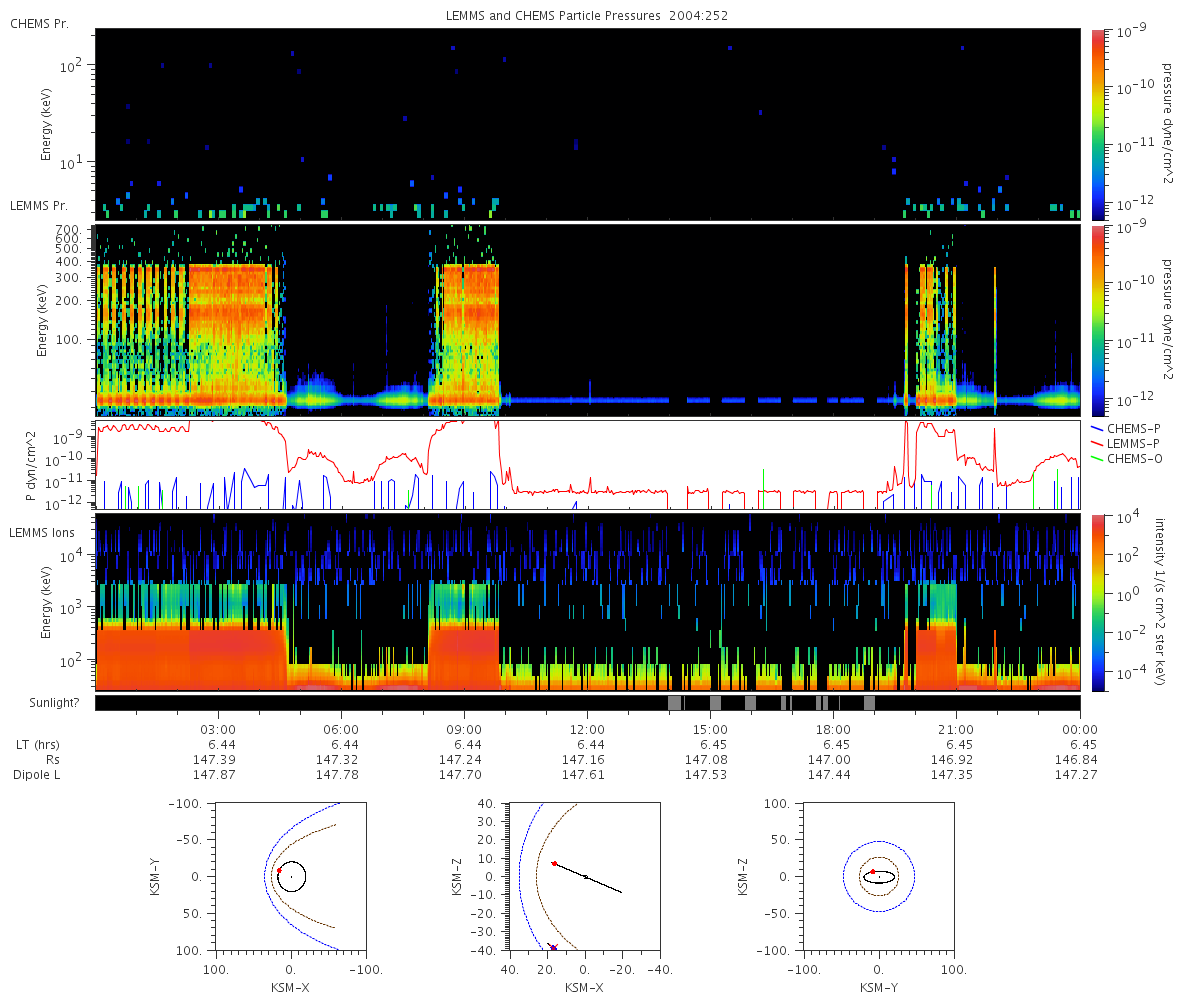Click the purple marker at bottom of KSM-X/KSM-Z plot
Image resolution: width=1200 pixels, height=1000 pixels.
pyautogui.click(x=553, y=947)
